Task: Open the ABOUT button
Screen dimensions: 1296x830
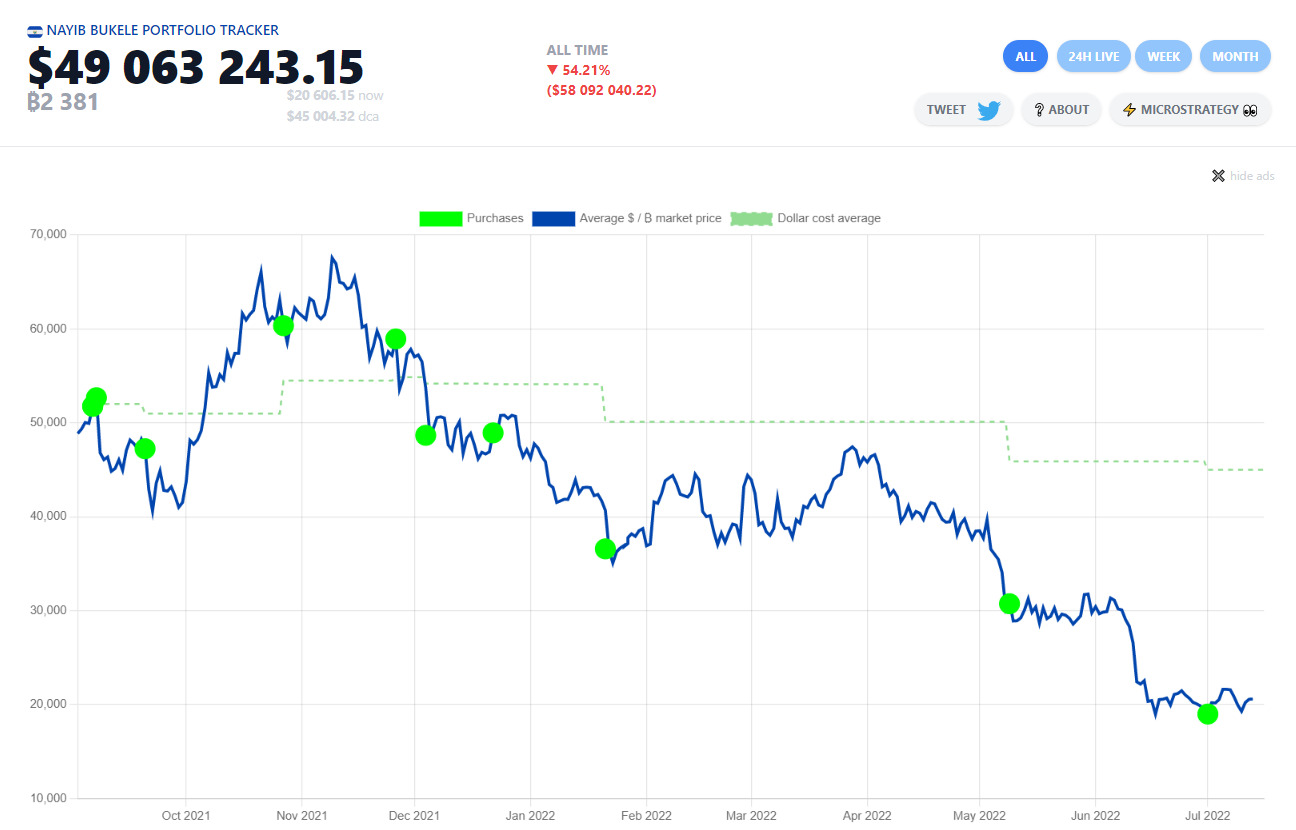Action: tap(1061, 110)
